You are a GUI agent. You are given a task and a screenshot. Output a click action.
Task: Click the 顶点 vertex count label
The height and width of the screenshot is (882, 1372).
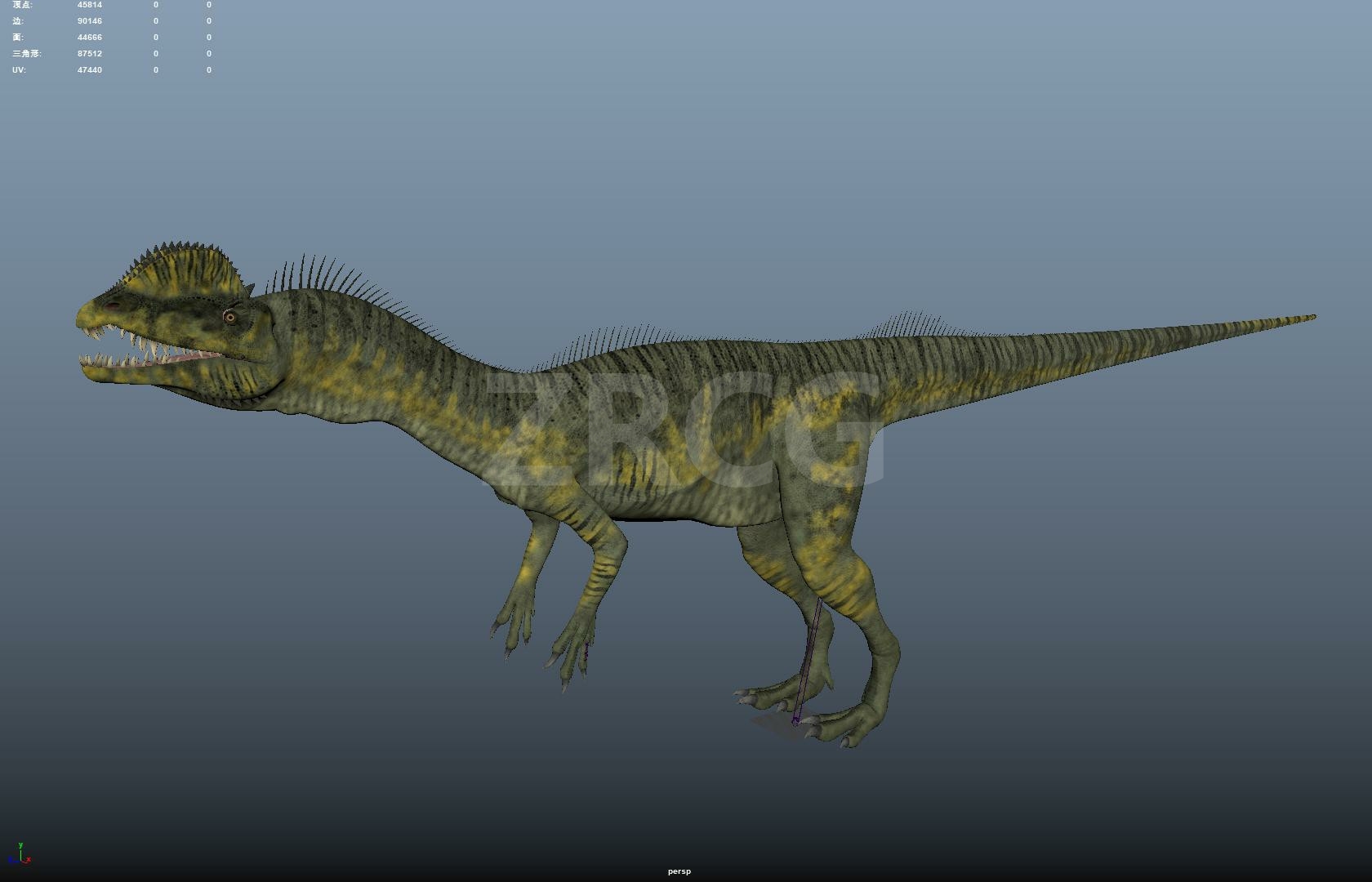point(23,5)
